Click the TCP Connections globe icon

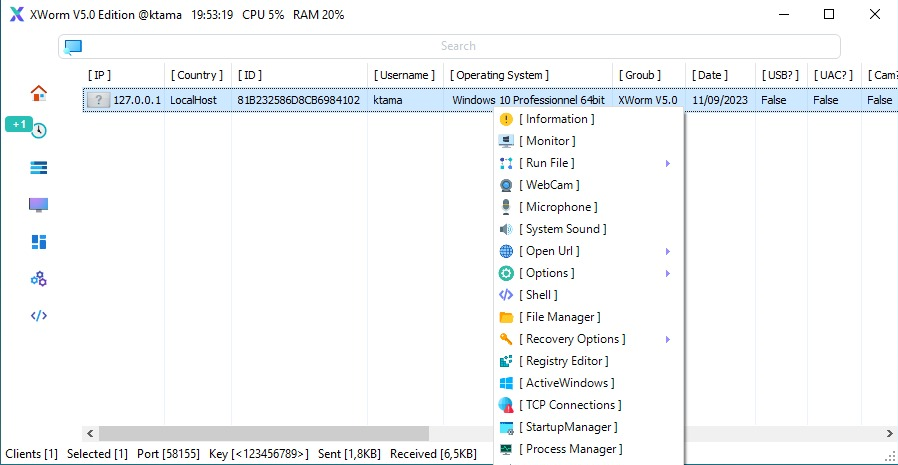[x=506, y=405]
